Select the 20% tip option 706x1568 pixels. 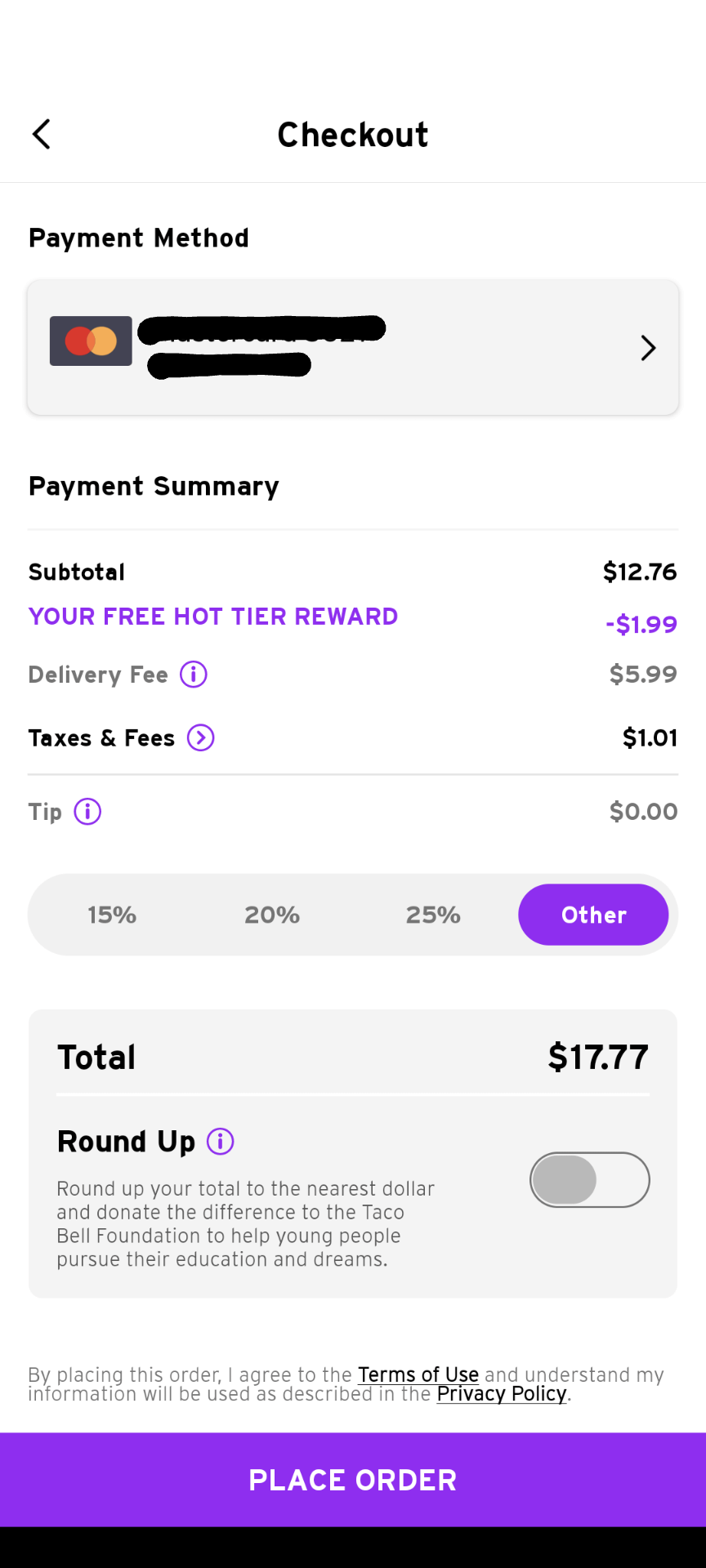(x=272, y=915)
